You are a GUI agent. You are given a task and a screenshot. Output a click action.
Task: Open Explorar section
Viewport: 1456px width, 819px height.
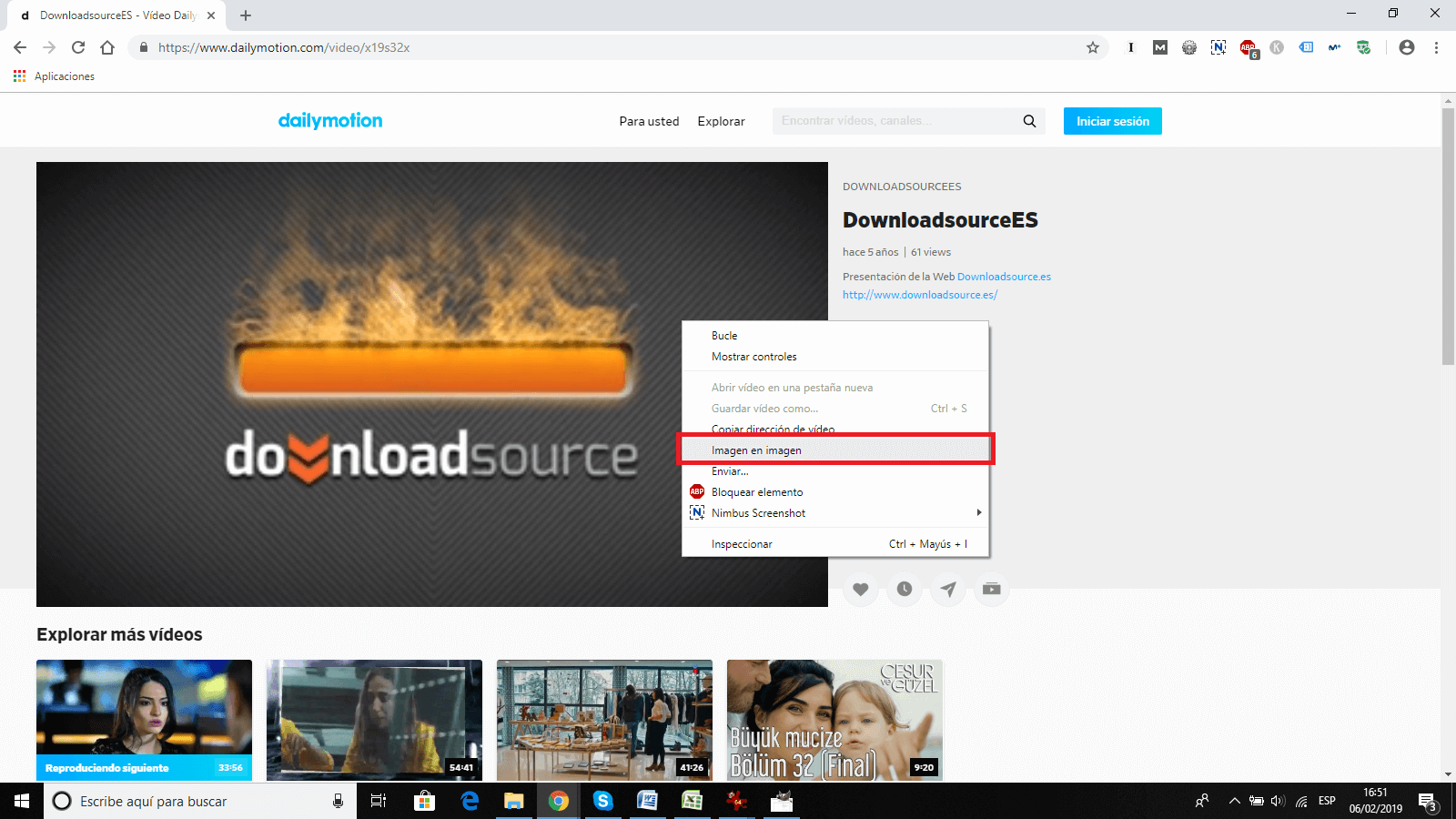click(x=721, y=121)
